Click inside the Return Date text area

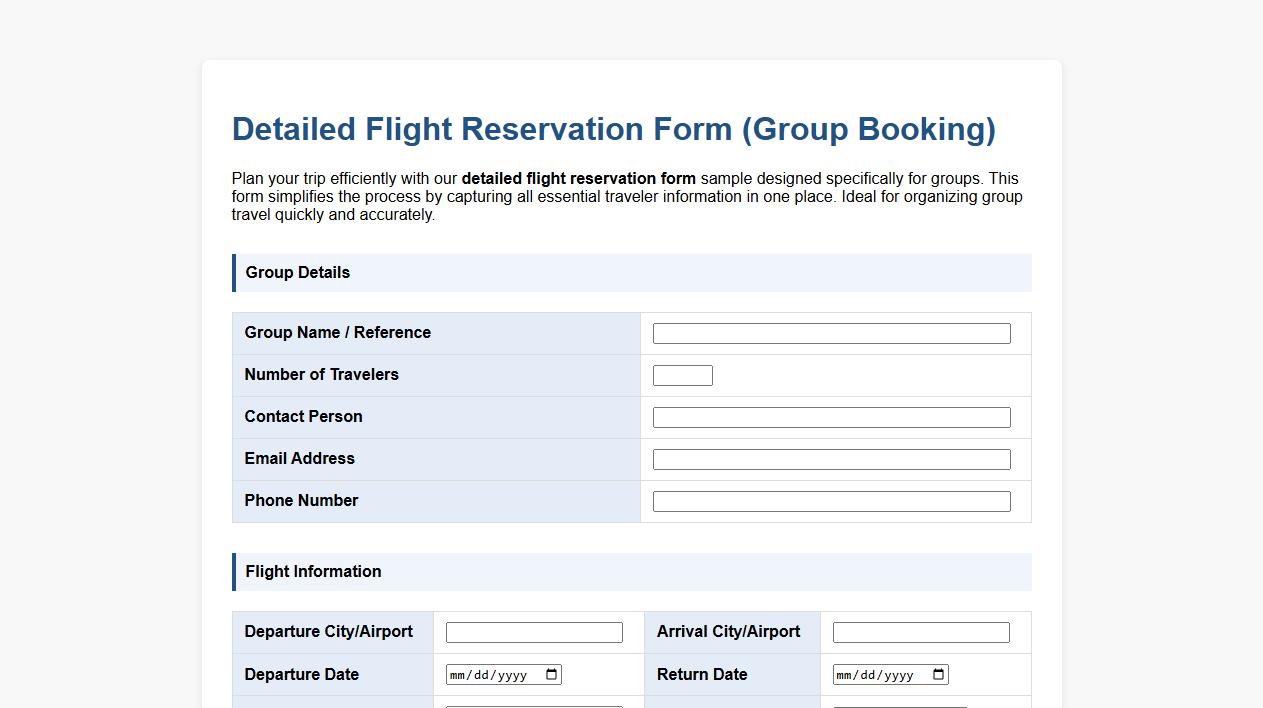(877, 674)
